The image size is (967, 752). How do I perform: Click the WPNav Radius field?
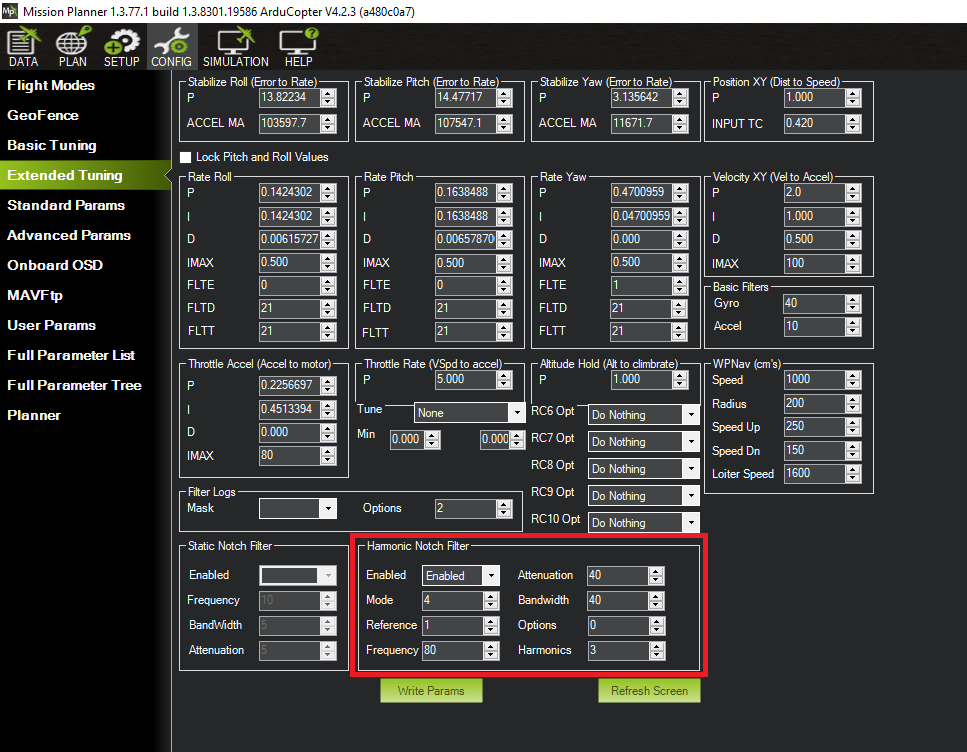point(814,403)
